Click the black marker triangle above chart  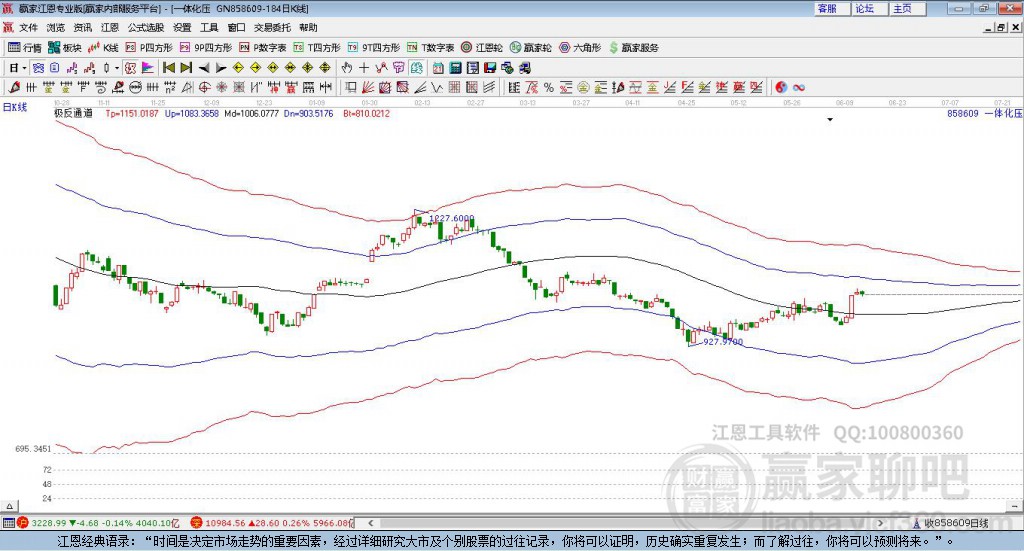830,119
